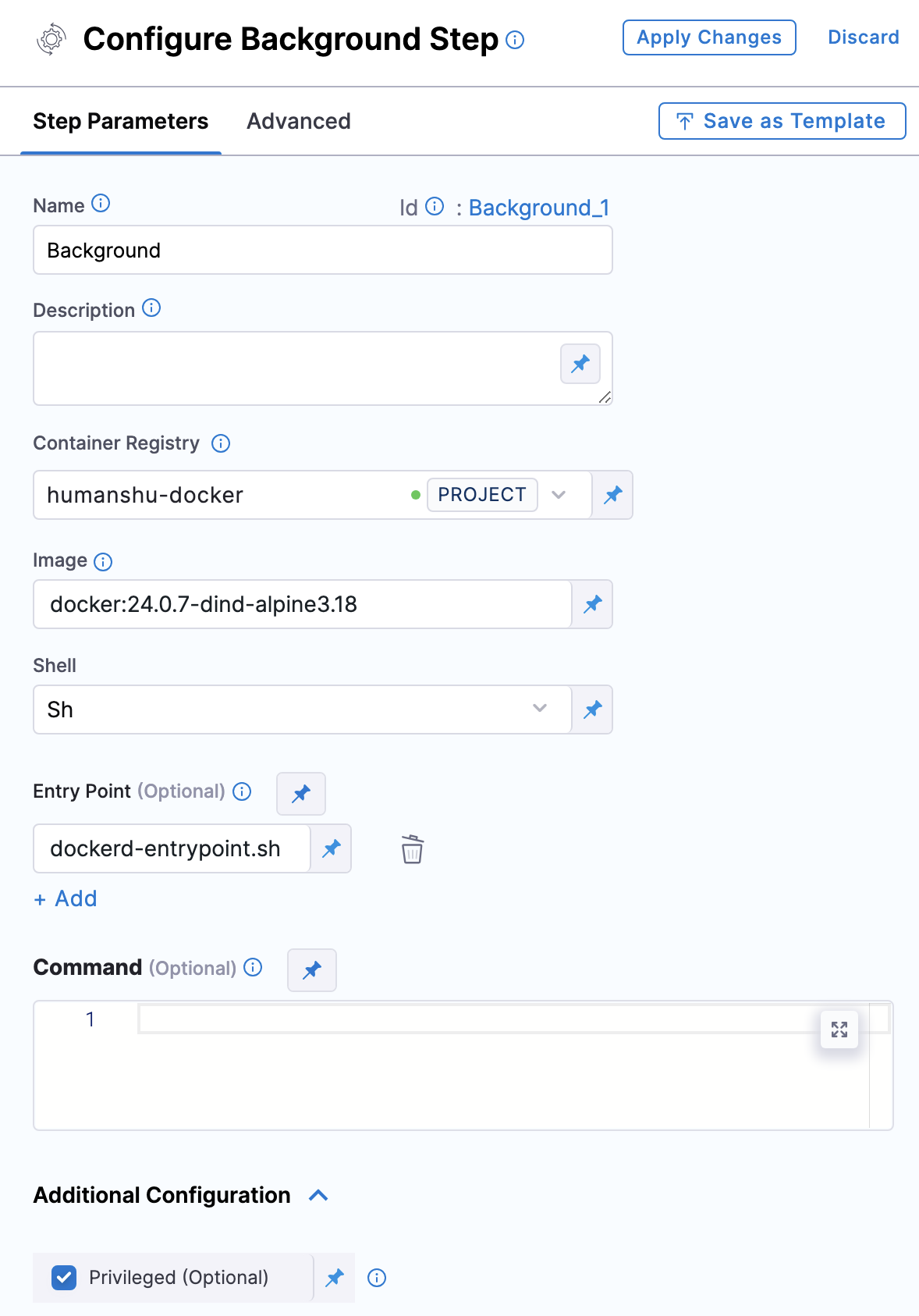Click the pin icon beside Shell dropdown
Screen dimensions: 919x1316
[593, 710]
